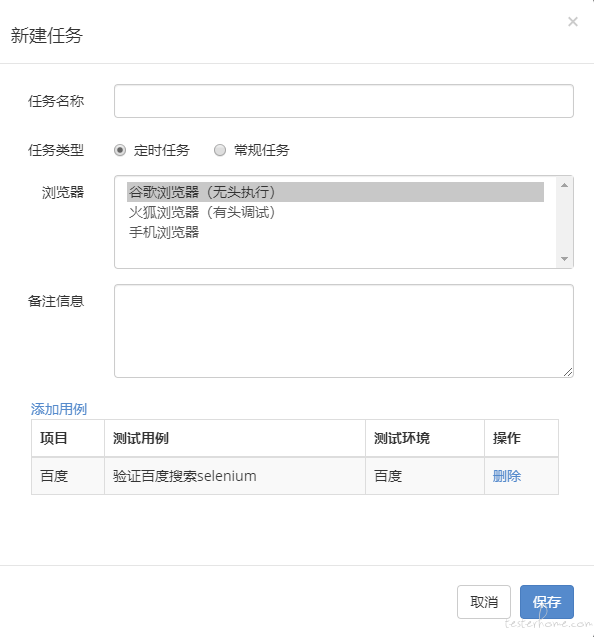Close the 新建任务 dialog with X icon

[573, 22]
